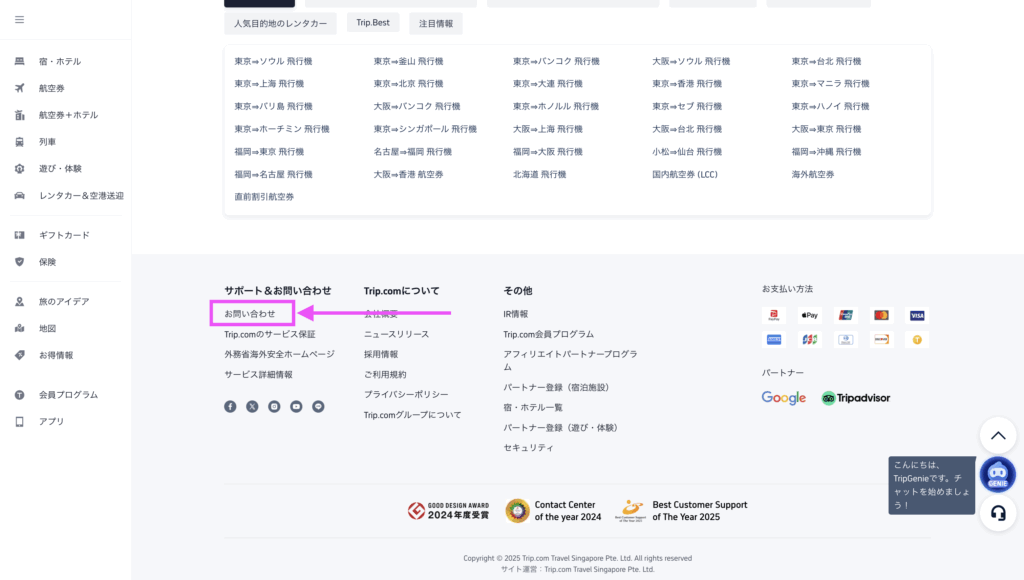1024x580 pixels.
Task: Switch to the Trip.Best tab
Action: coord(373,22)
